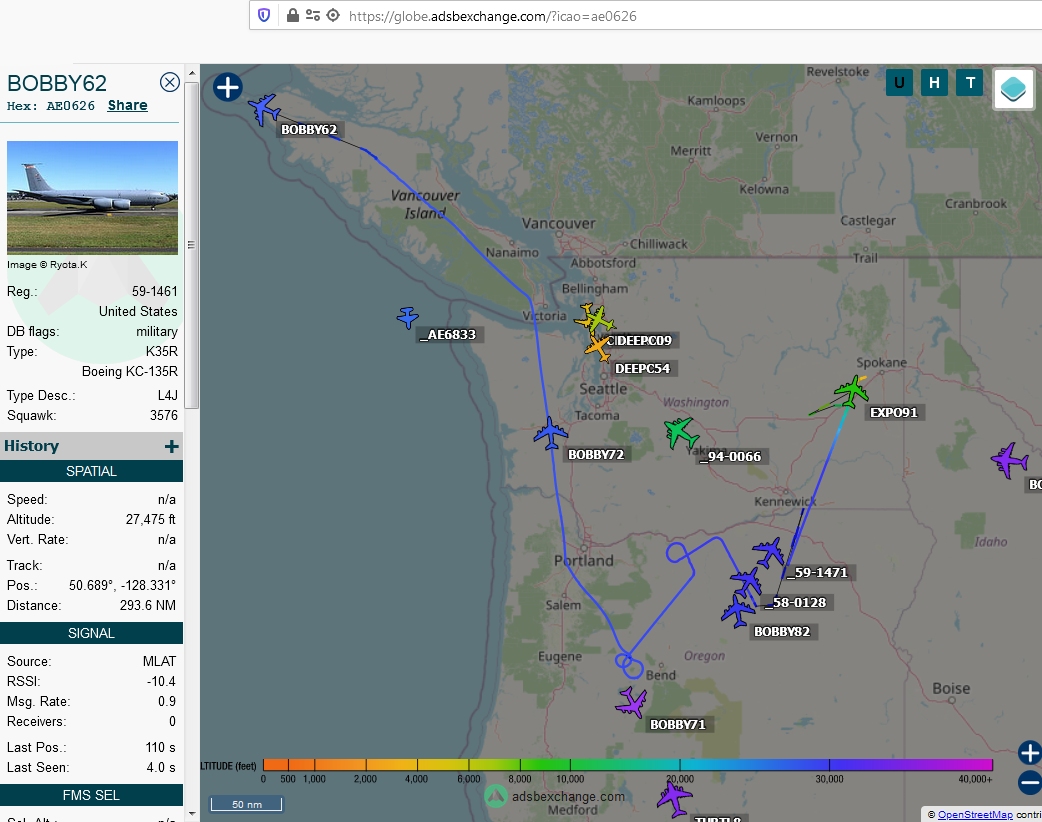
Task: Click the sidebar scrollbar down arrow
Action: tap(192, 813)
